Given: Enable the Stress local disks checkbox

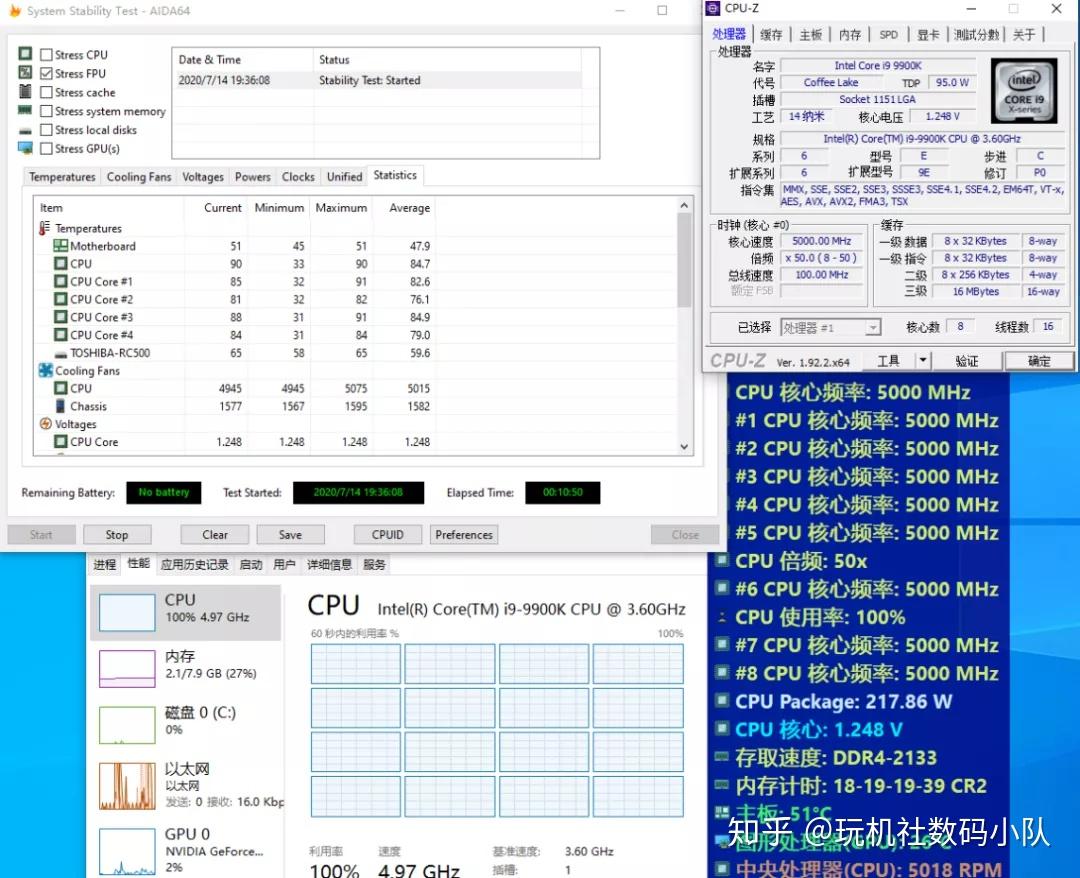Looking at the screenshot, I should 46,129.
